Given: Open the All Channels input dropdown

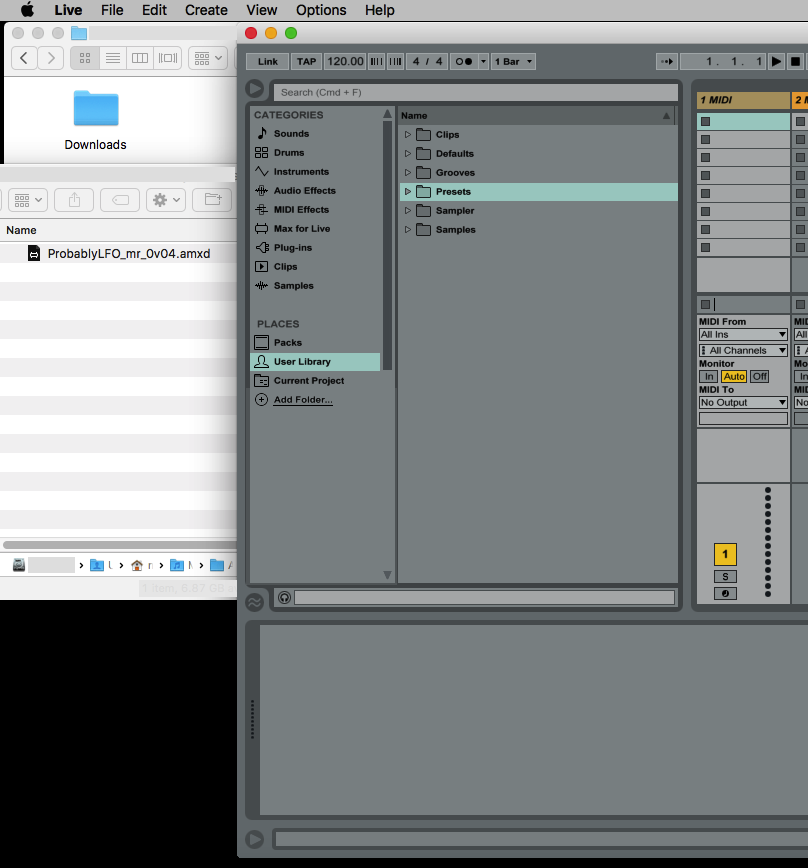Looking at the screenshot, I should [x=742, y=349].
